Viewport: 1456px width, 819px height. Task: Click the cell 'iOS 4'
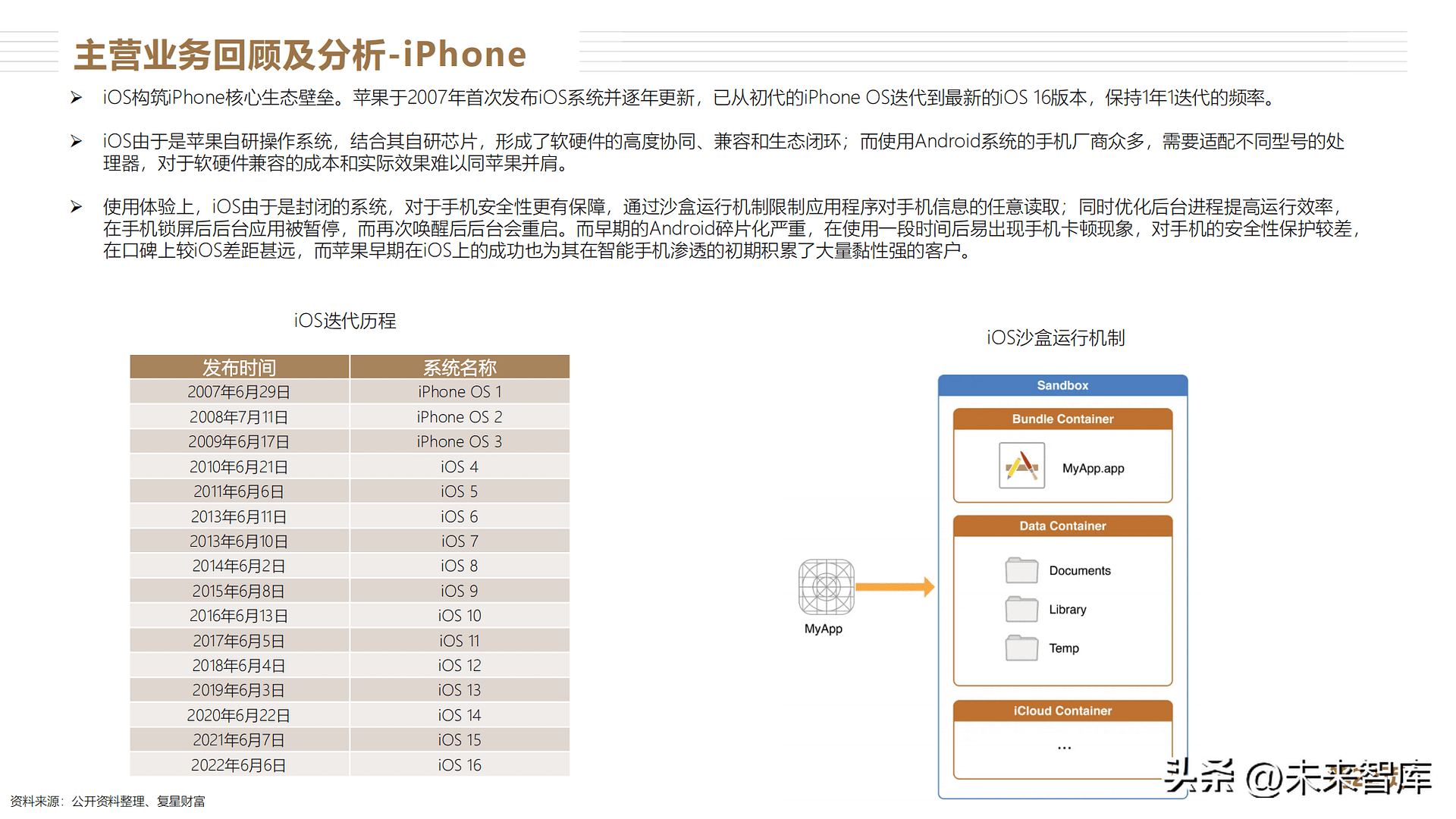coord(460,466)
